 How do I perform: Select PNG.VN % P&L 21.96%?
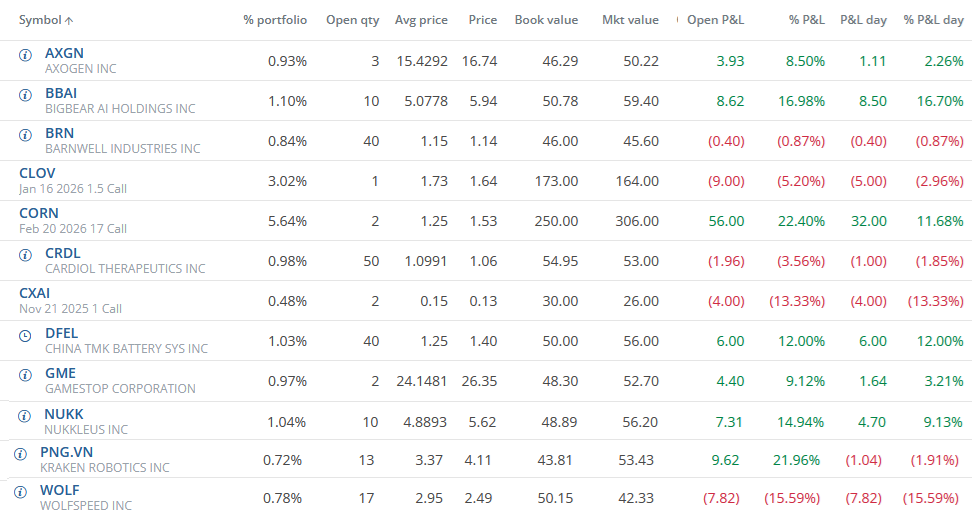(x=797, y=461)
